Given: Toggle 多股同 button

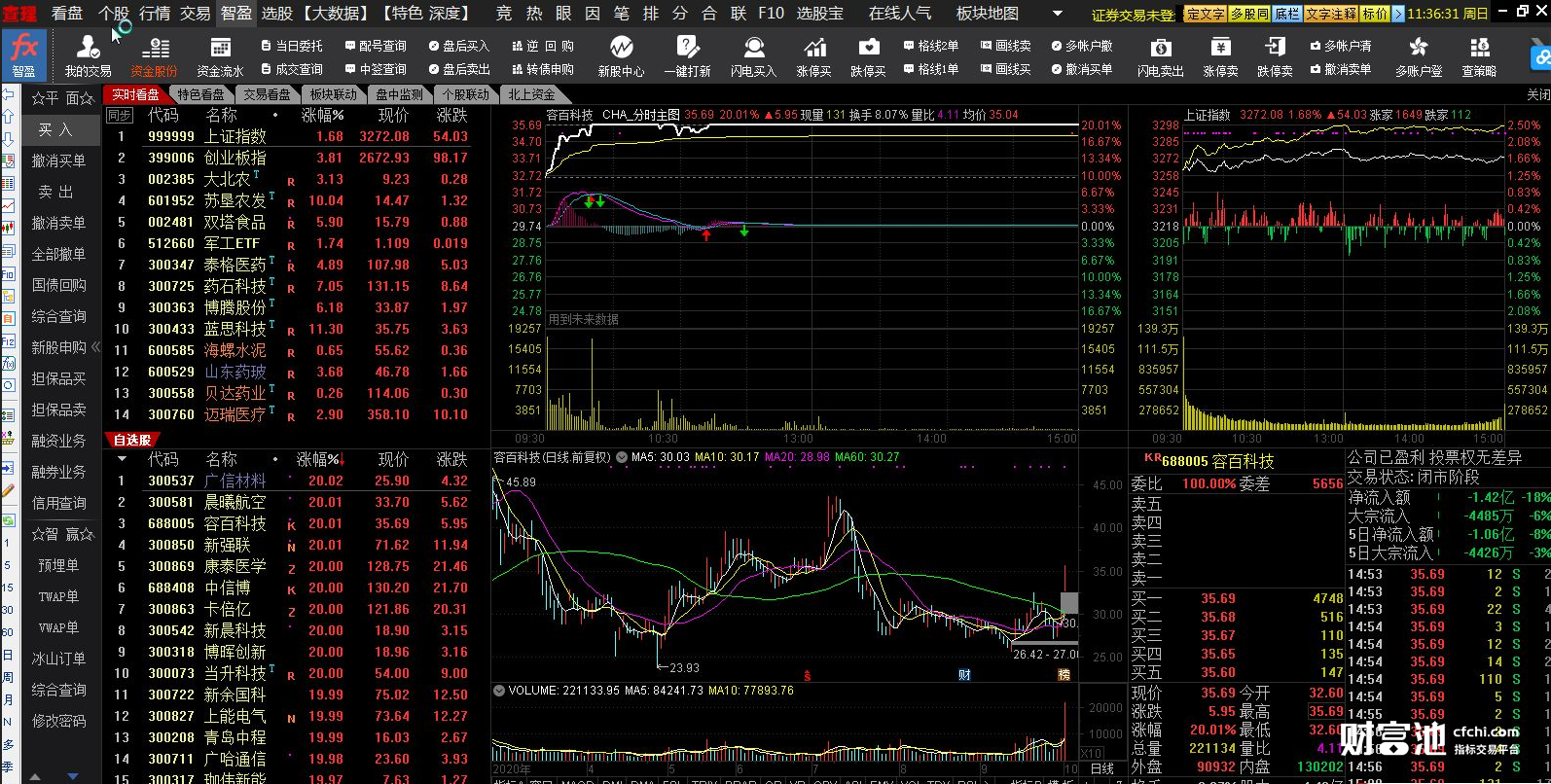Looking at the screenshot, I should [1249, 14].
